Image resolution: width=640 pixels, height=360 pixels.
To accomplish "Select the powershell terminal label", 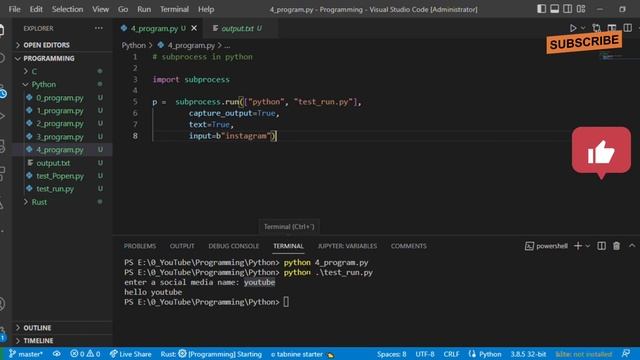I will point(546,246).
